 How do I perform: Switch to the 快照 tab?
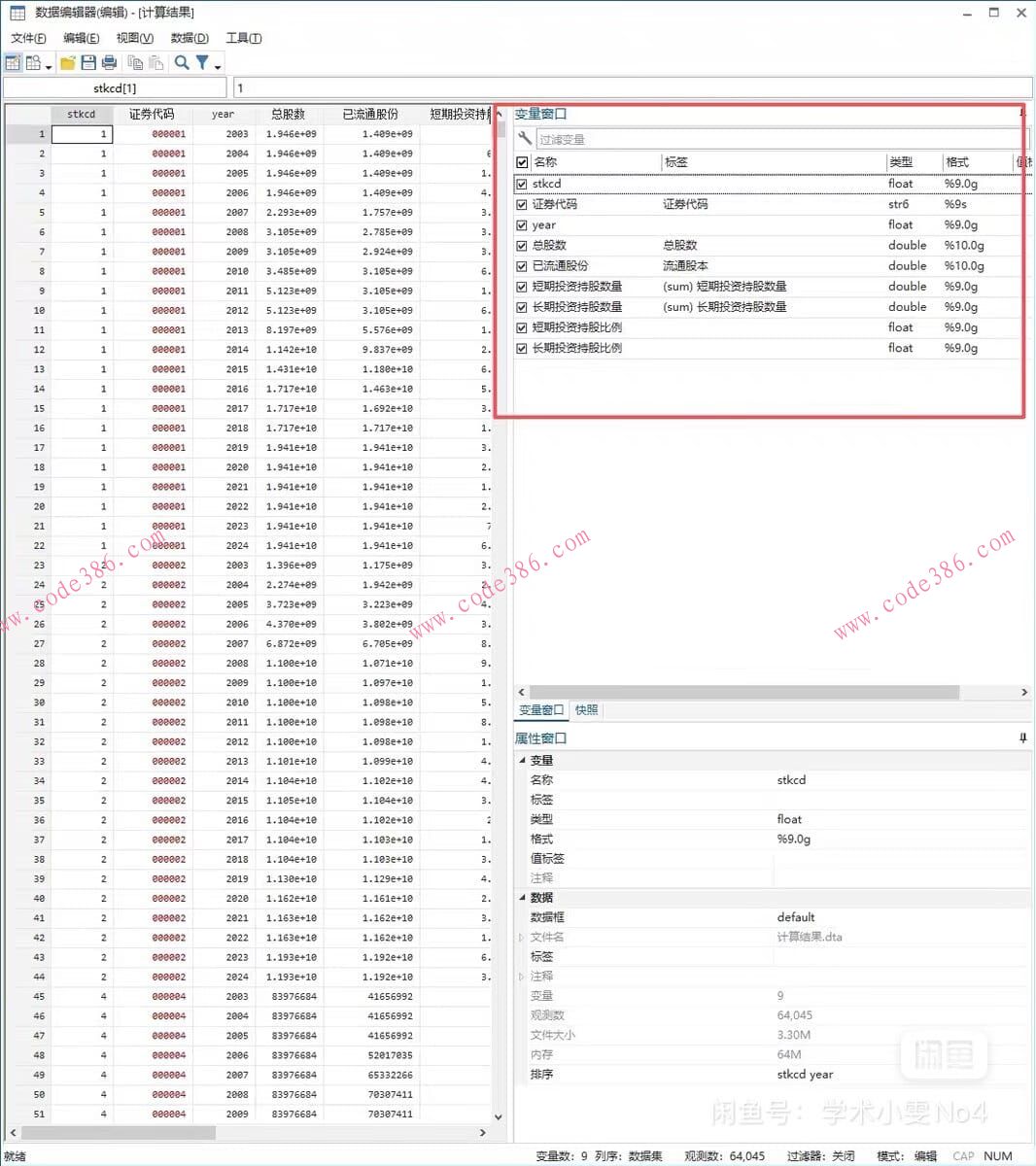tap(586, 710)
